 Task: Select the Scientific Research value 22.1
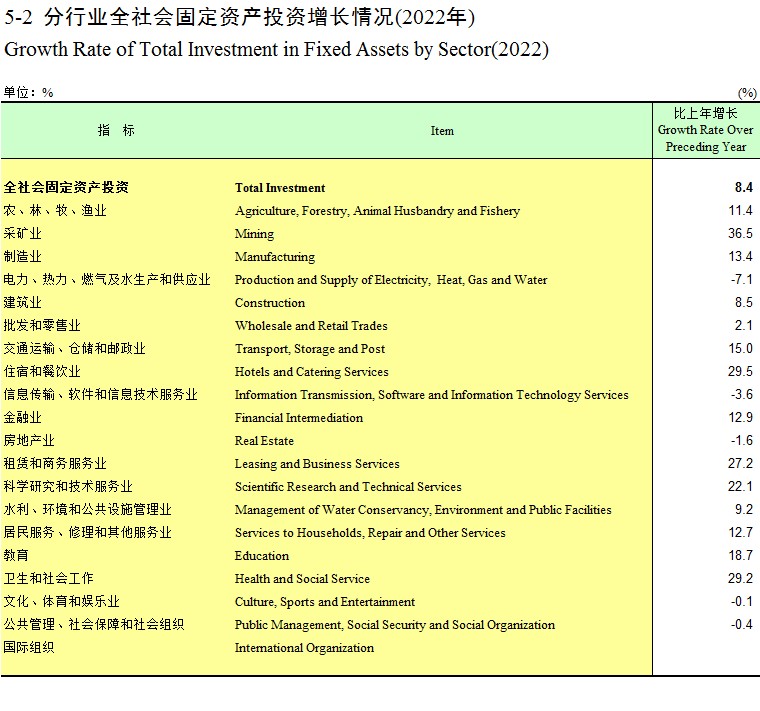[x=740, y=486]
